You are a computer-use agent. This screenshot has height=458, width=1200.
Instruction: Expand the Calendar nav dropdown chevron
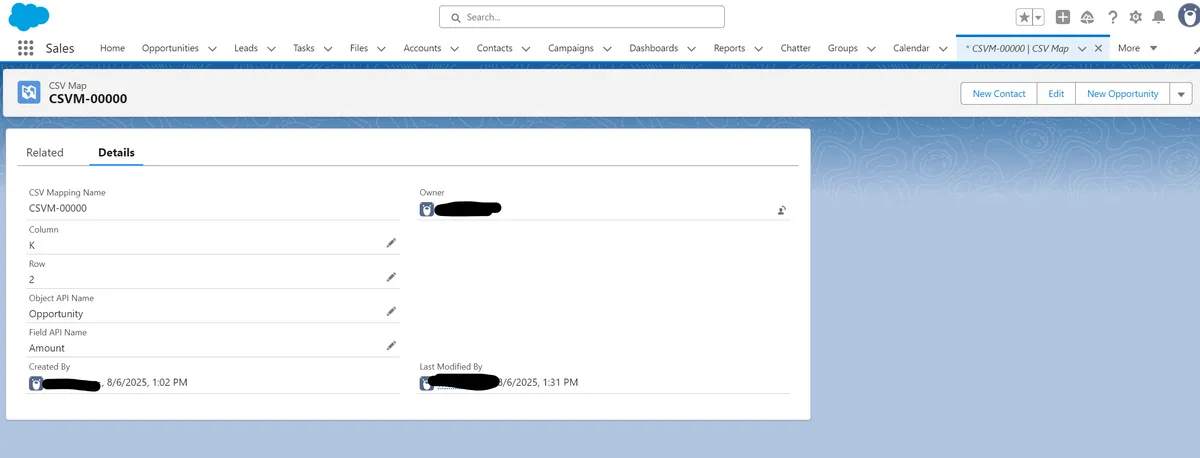[x=943, y=48]
